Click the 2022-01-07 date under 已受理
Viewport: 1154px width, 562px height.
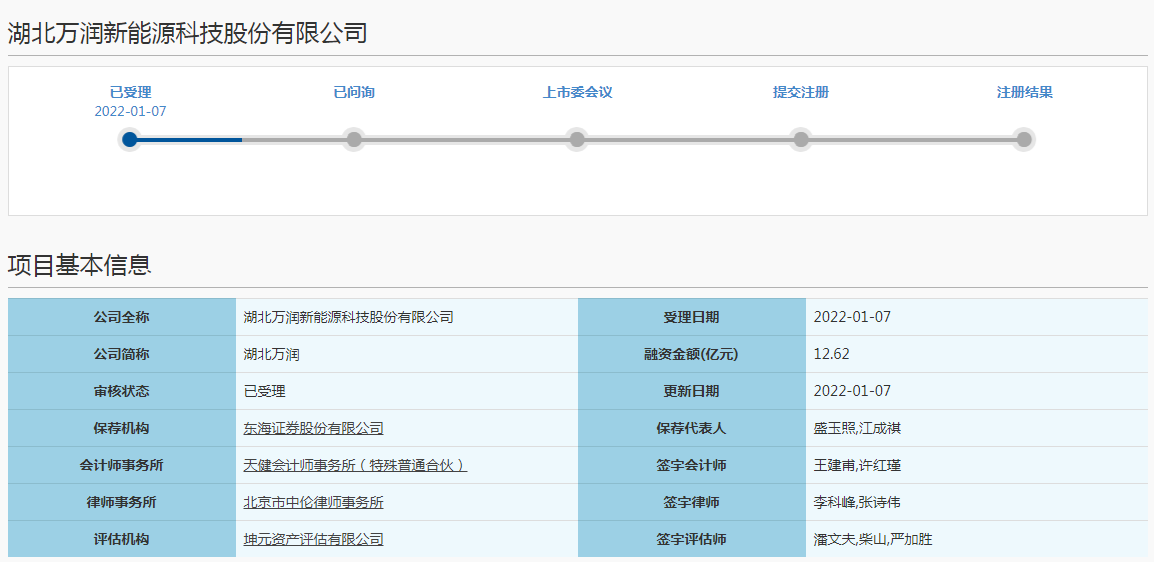[x=130, y=111]
